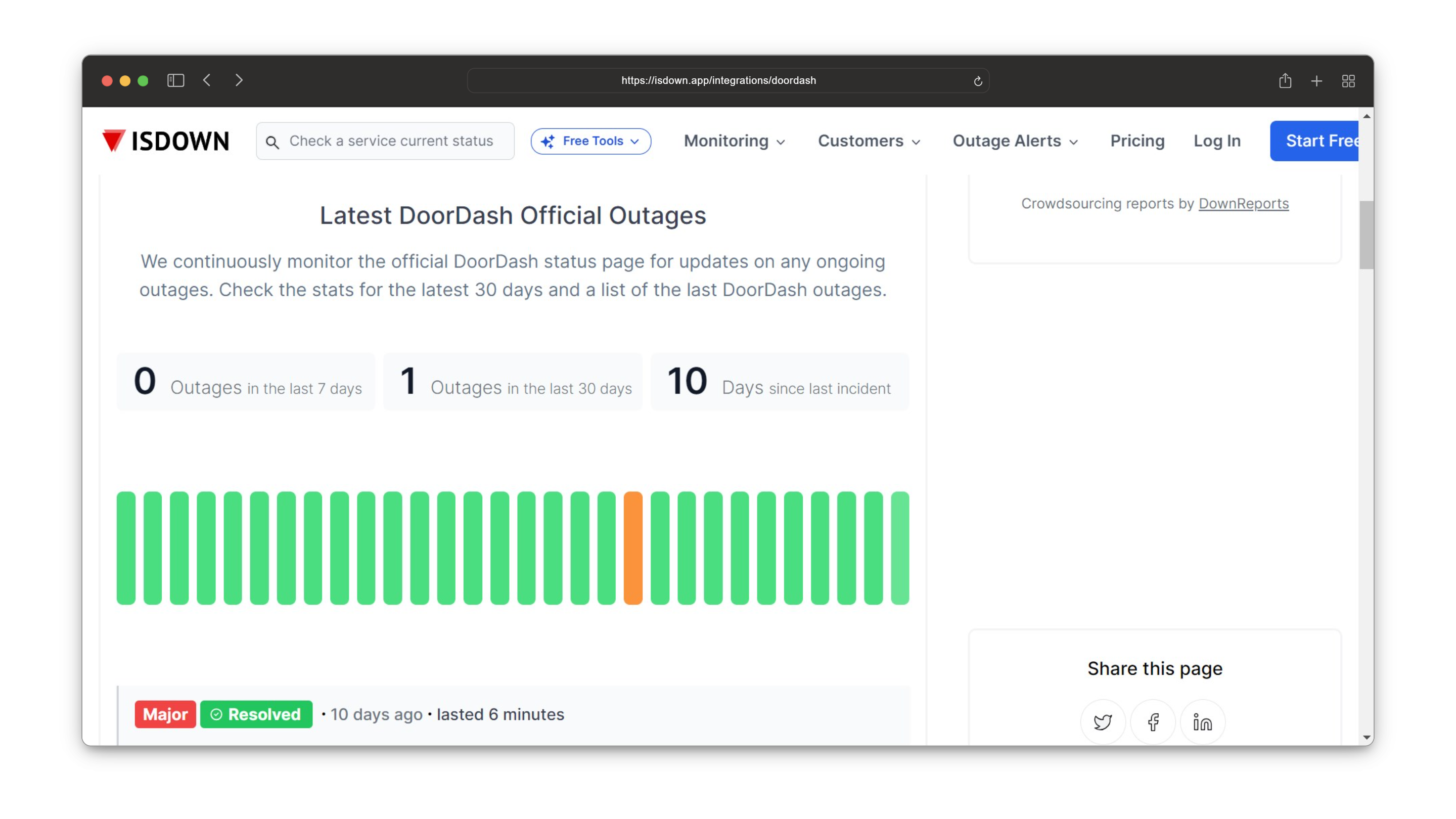Go back with browser arrow
This screenshot has height=819, width=1456.
[x=207, y=81]
